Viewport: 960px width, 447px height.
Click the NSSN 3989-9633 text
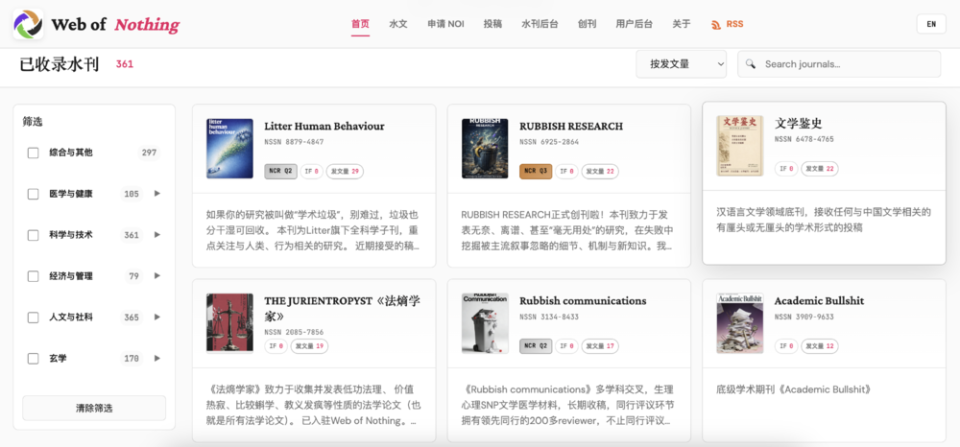[x=804, y=317]
